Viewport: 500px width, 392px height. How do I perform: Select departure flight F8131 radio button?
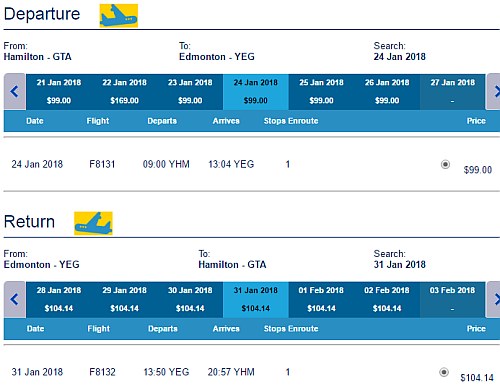(445, 164)
